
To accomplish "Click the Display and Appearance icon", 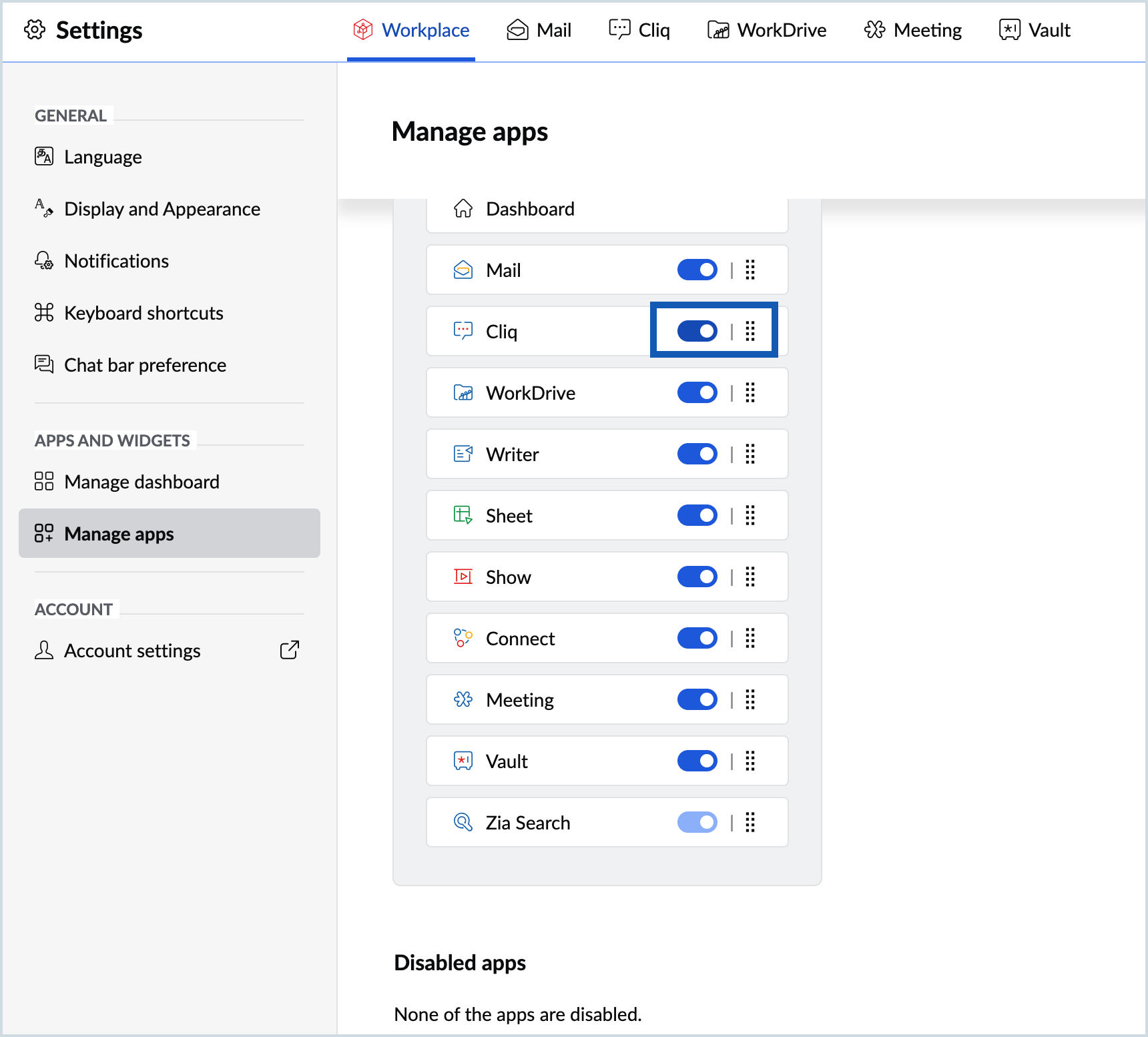I will (44, 208).
